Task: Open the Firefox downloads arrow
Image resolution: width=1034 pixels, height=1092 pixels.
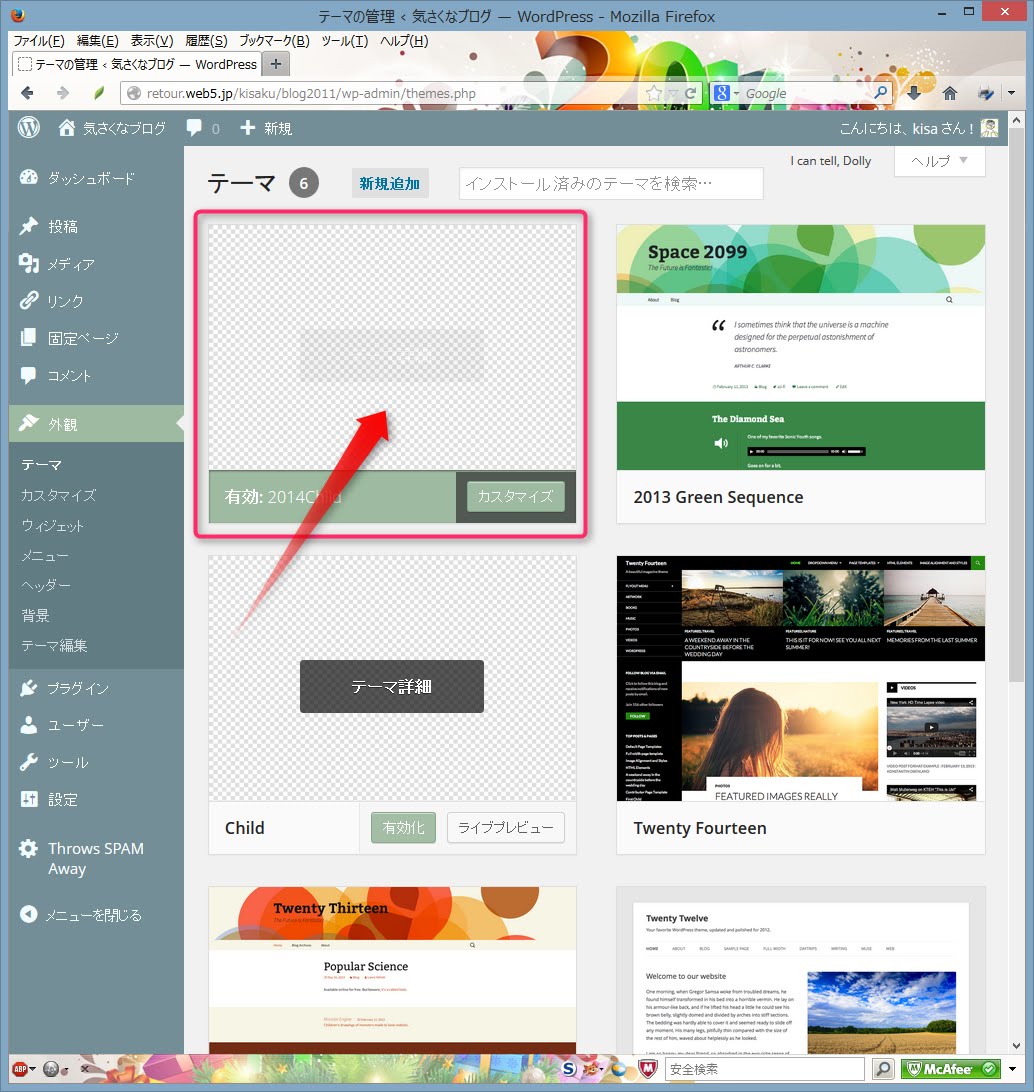Action: [x=914, y=93]
